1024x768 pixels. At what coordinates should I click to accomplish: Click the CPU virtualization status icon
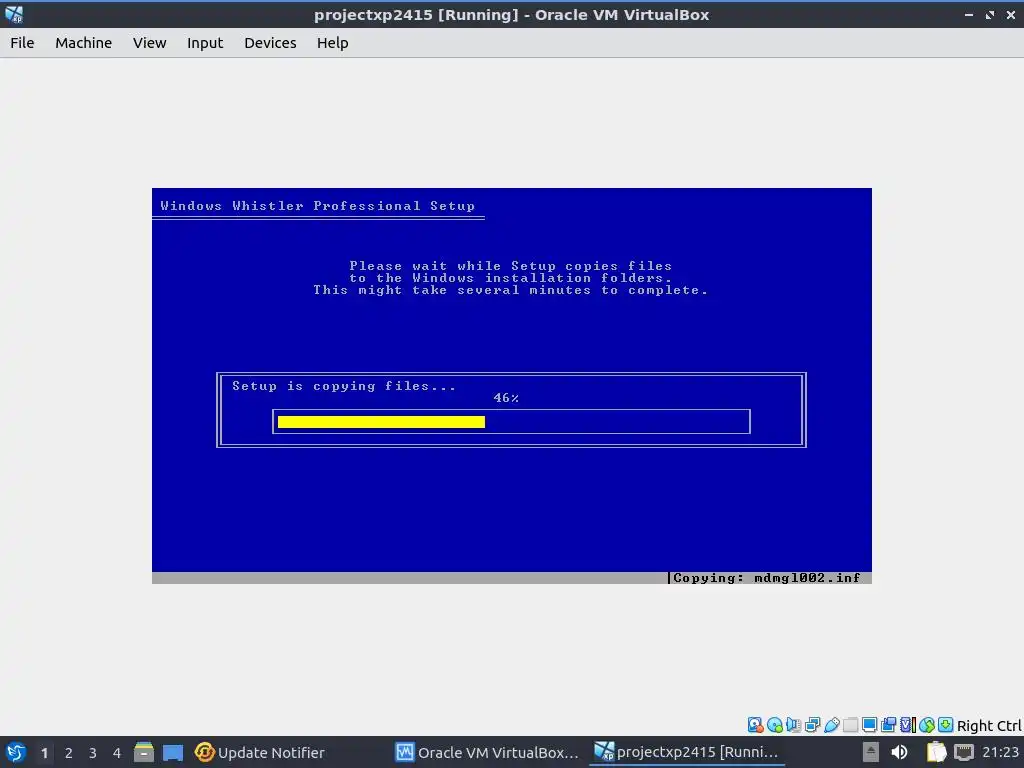[908, 725]
